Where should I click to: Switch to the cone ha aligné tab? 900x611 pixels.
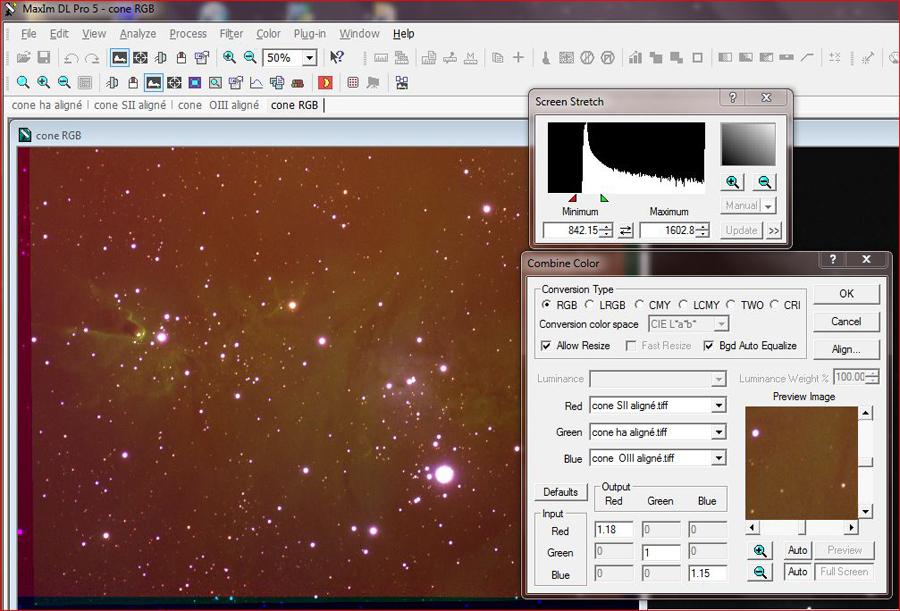point(47,105)
